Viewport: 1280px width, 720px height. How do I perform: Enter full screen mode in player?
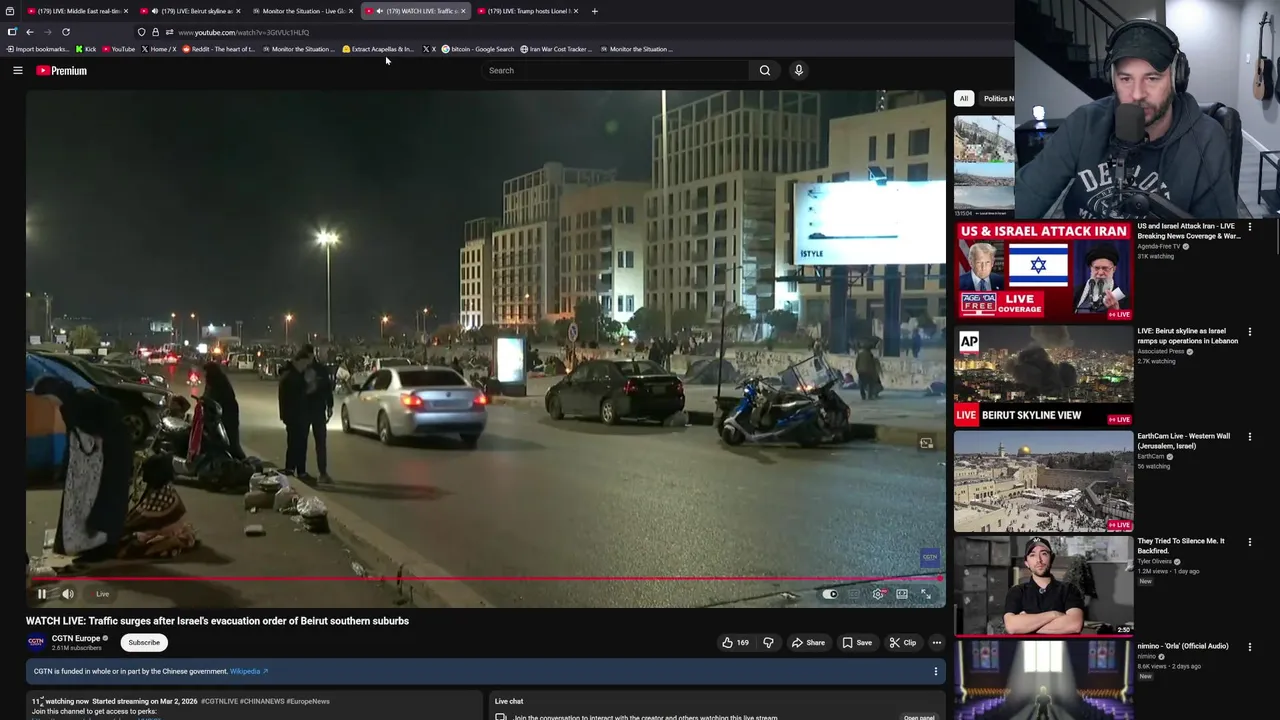(x=926, y=594)
